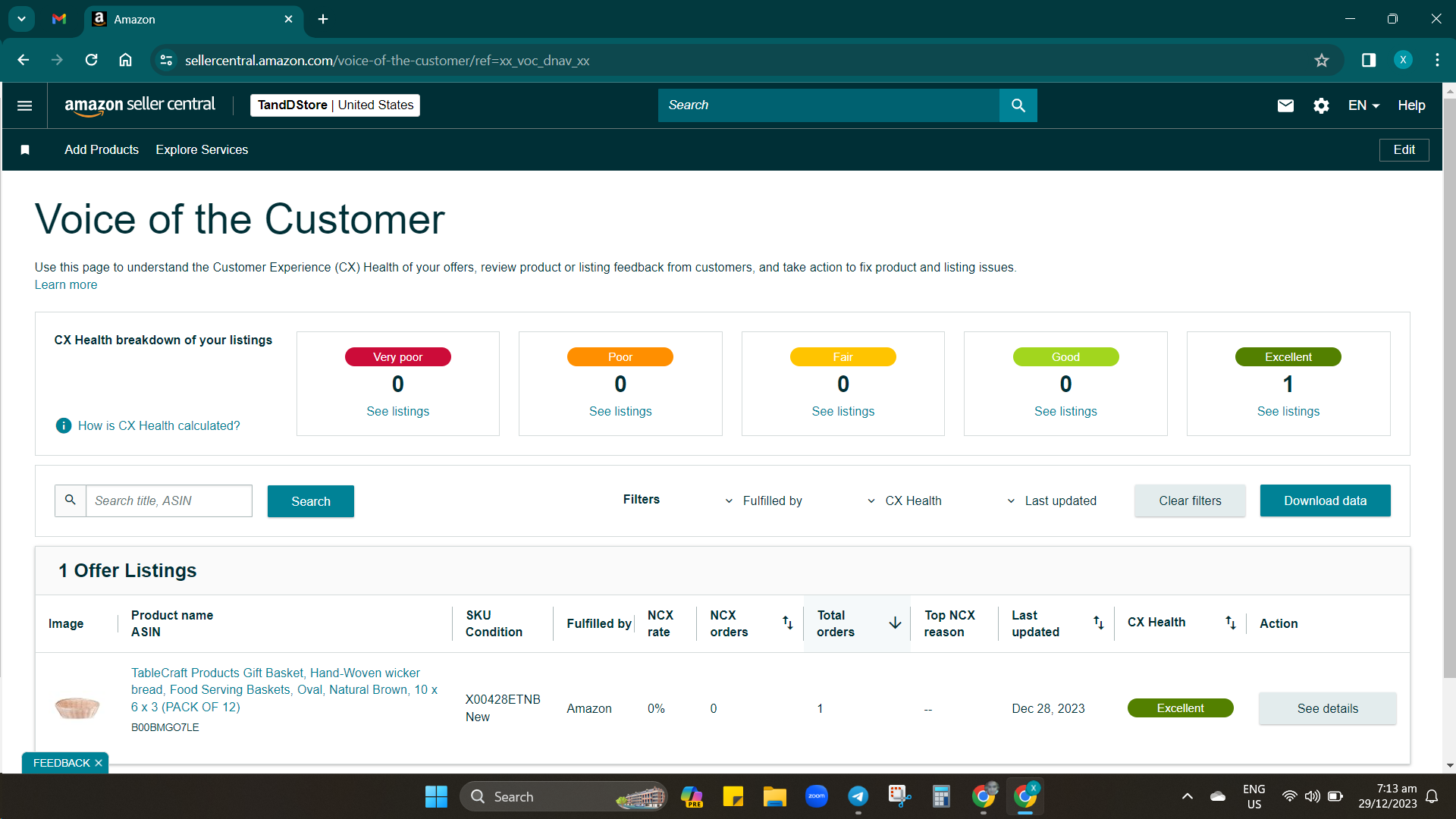
Task: Open the browser home page
Action: point(126,61)
